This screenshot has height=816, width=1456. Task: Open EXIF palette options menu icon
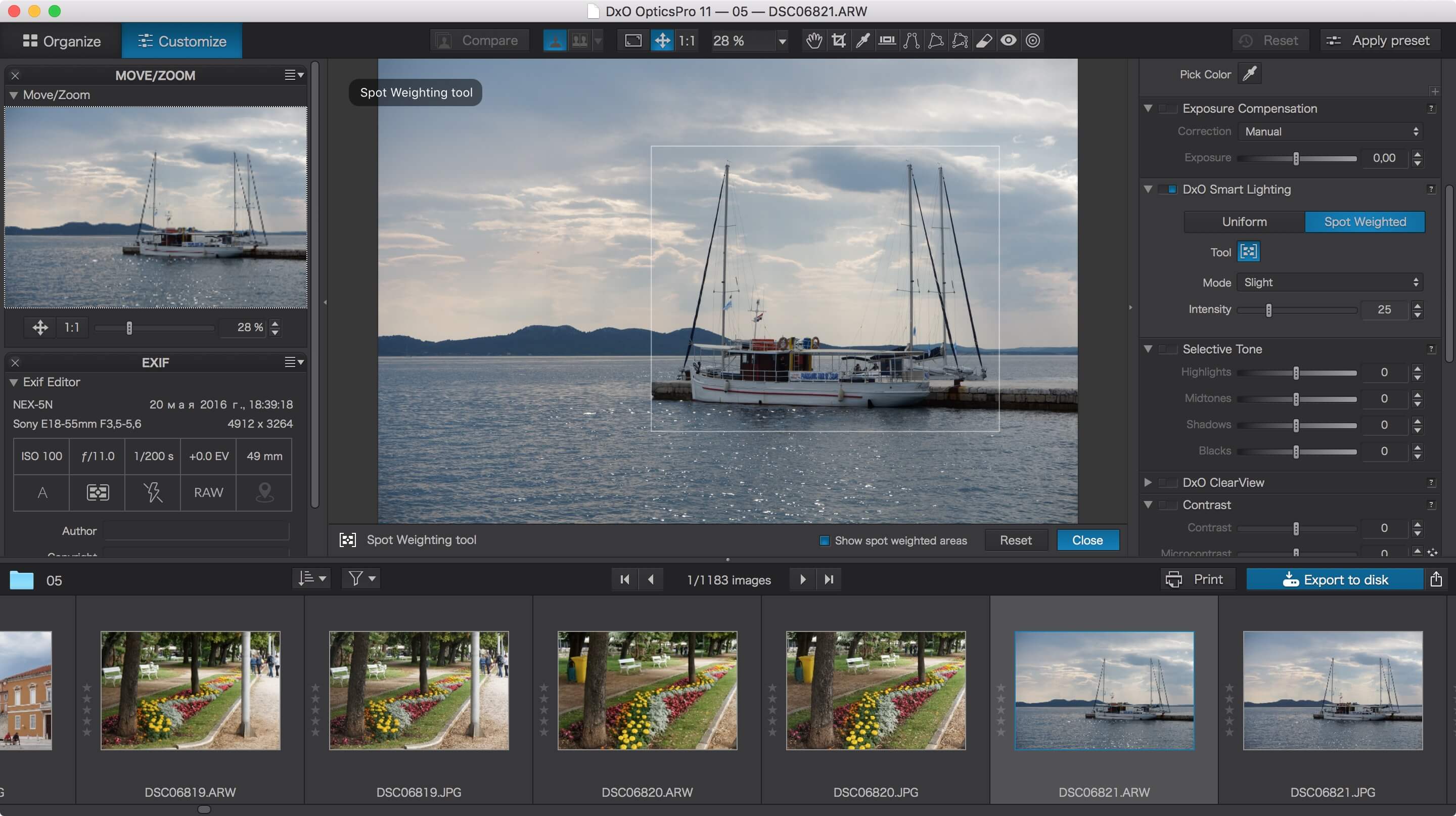(x=294, y=361)
